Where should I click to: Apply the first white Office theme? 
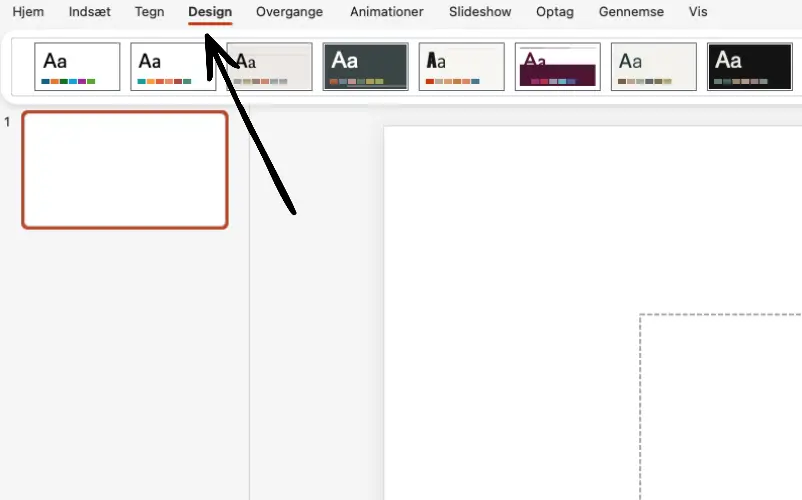[77, 66]
